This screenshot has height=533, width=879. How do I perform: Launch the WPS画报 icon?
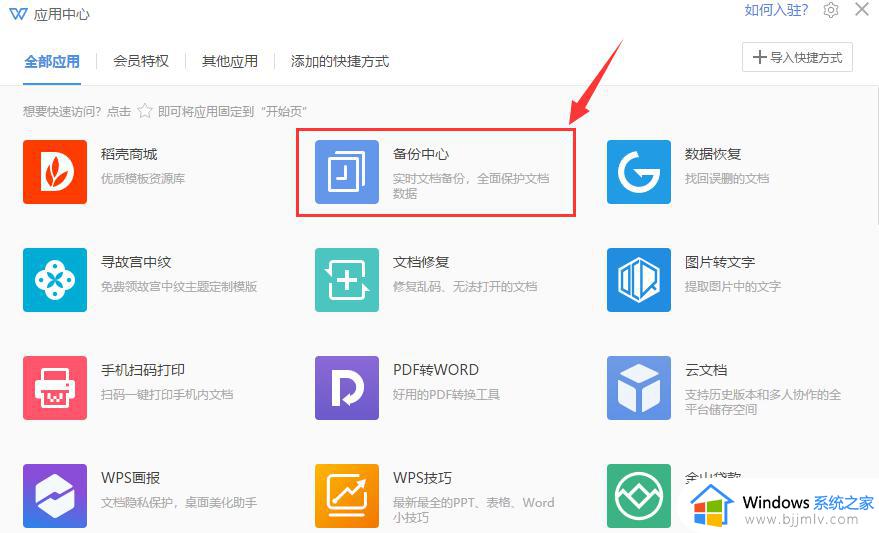[x=55, y=496]
